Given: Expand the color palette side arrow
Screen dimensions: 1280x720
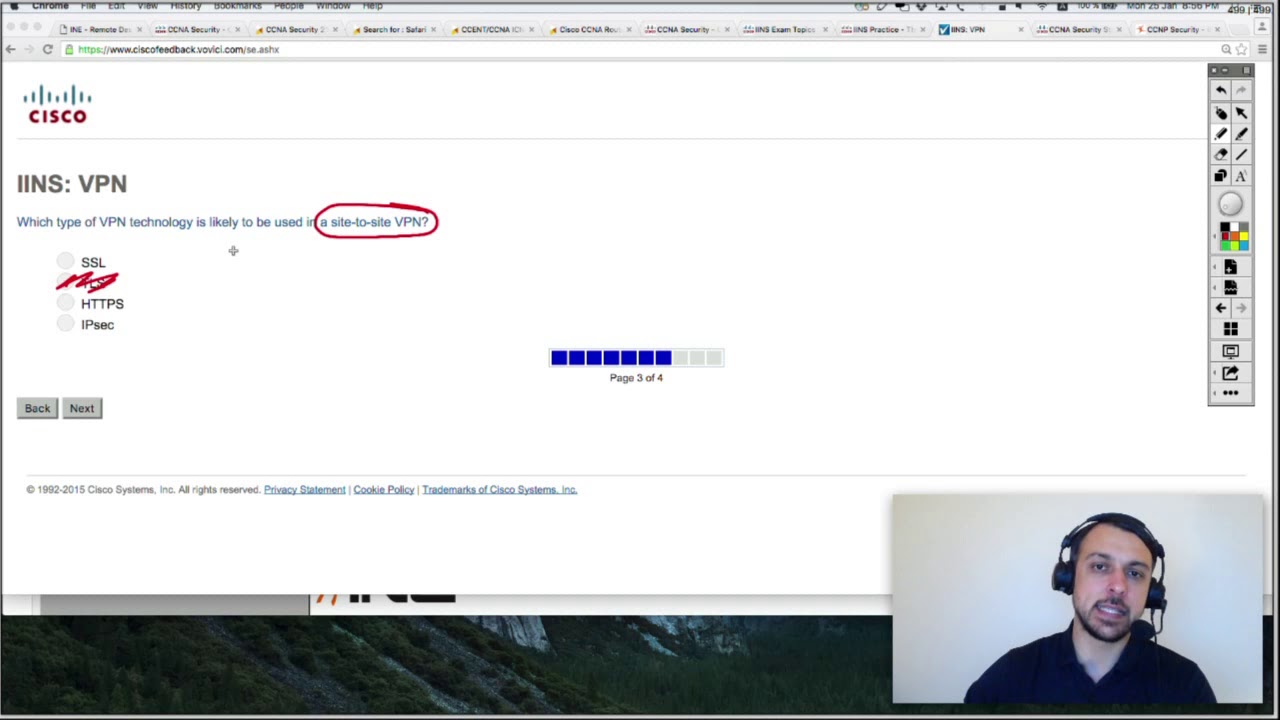Looking at the screenshot, I should tap(1214, 235).
